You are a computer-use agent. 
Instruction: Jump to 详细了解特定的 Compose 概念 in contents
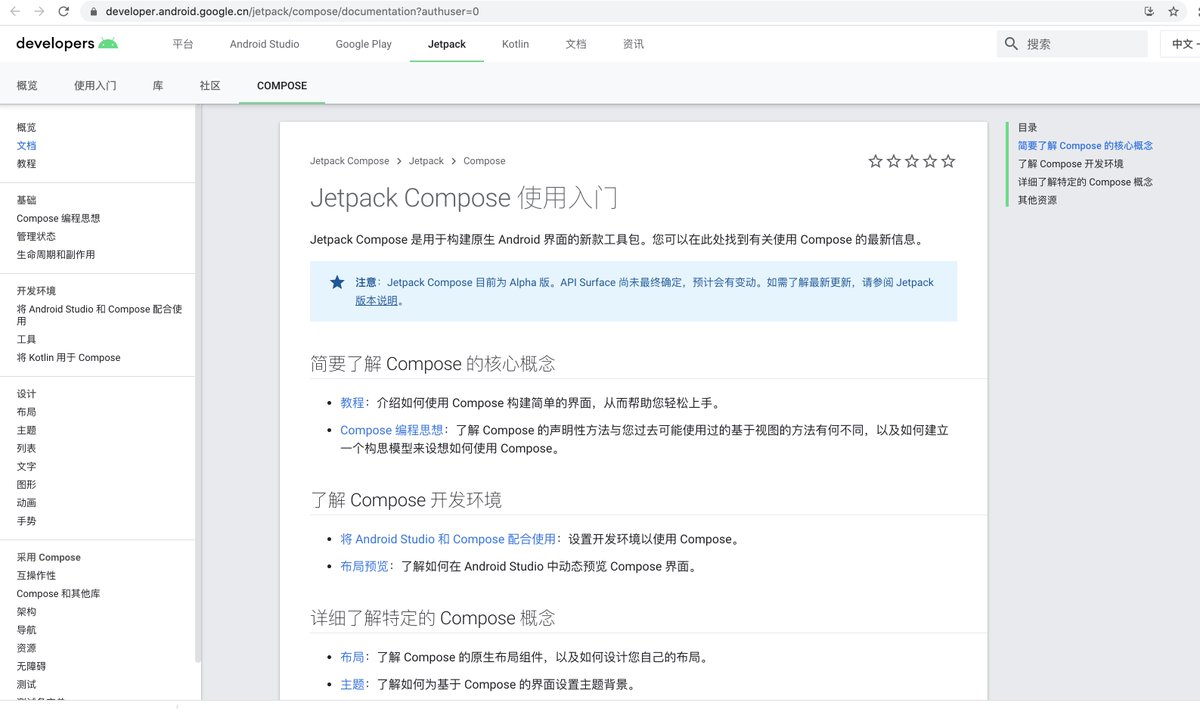[1085, 182]
